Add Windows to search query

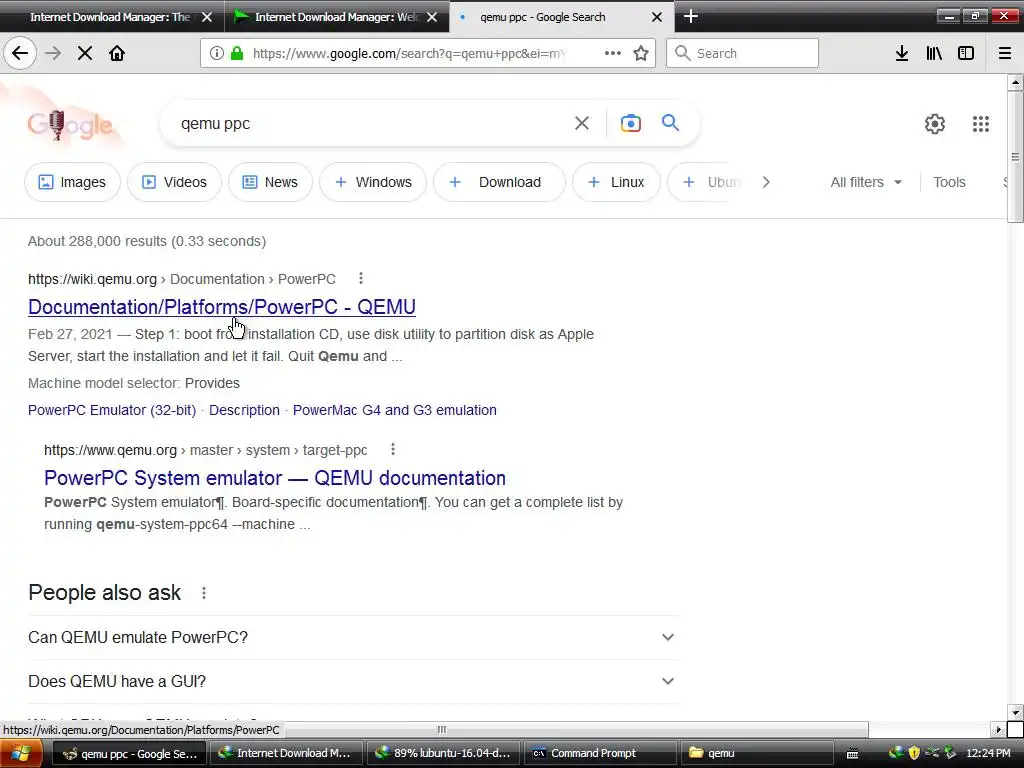click(x=373, y=182)
